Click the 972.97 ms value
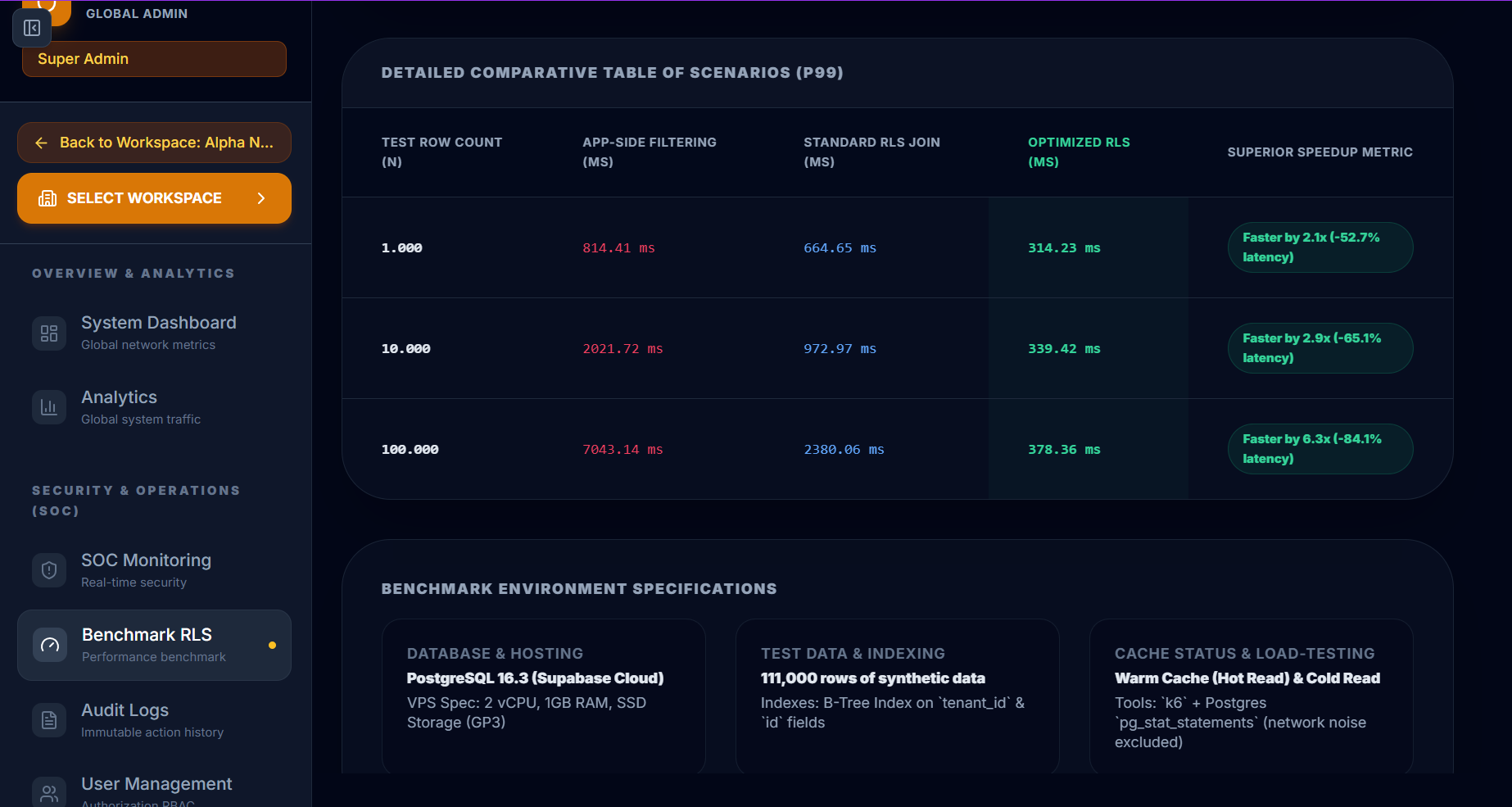 840,349
